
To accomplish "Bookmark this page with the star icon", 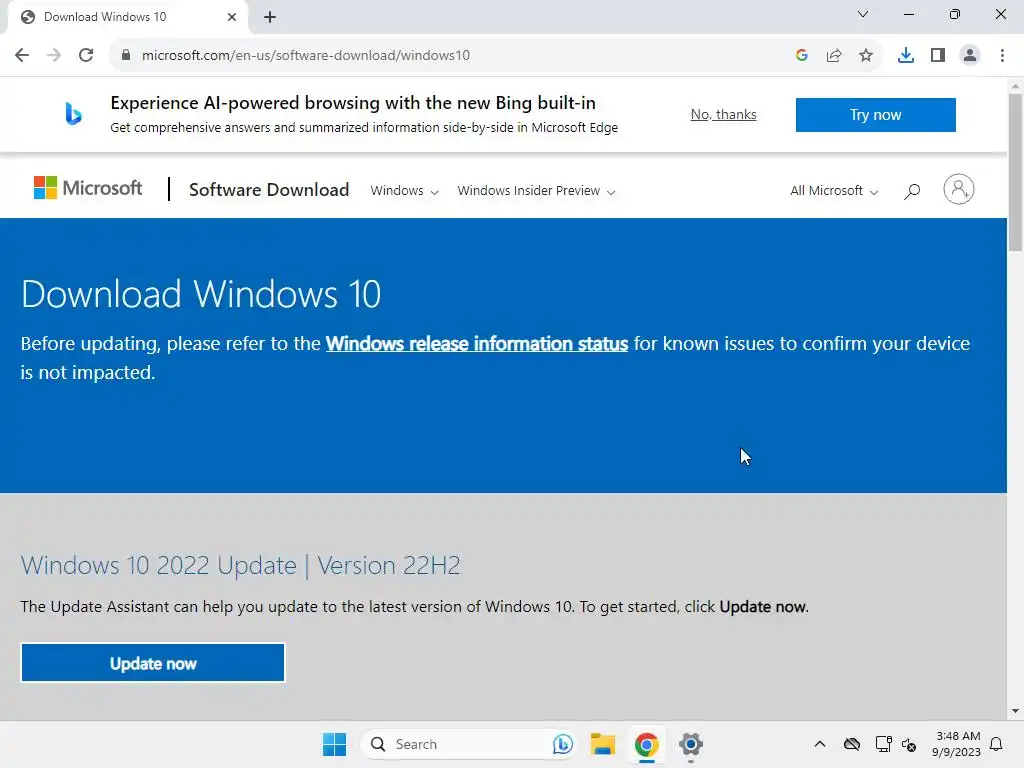I will [866, 55].
